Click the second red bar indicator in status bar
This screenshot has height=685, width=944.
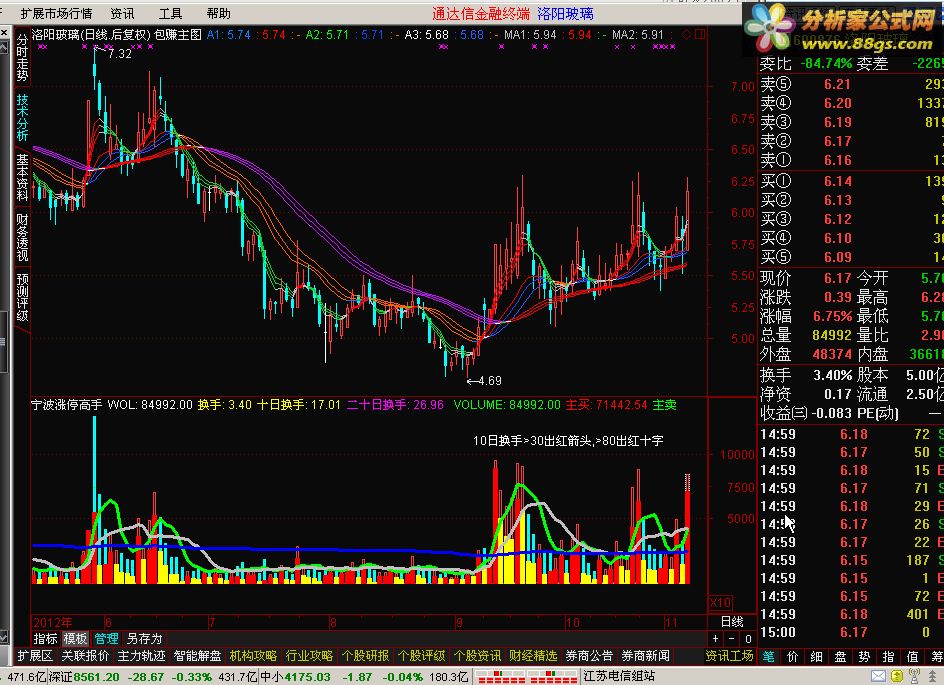(553, 677)
